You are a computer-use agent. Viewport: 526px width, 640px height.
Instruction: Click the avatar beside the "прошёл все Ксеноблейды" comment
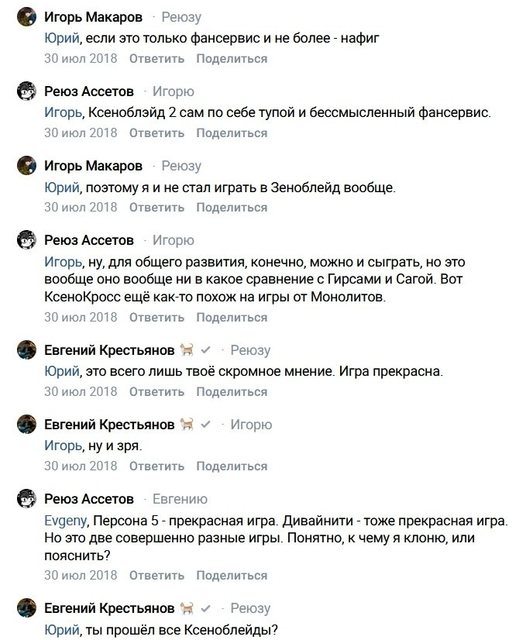pos(27,608)
